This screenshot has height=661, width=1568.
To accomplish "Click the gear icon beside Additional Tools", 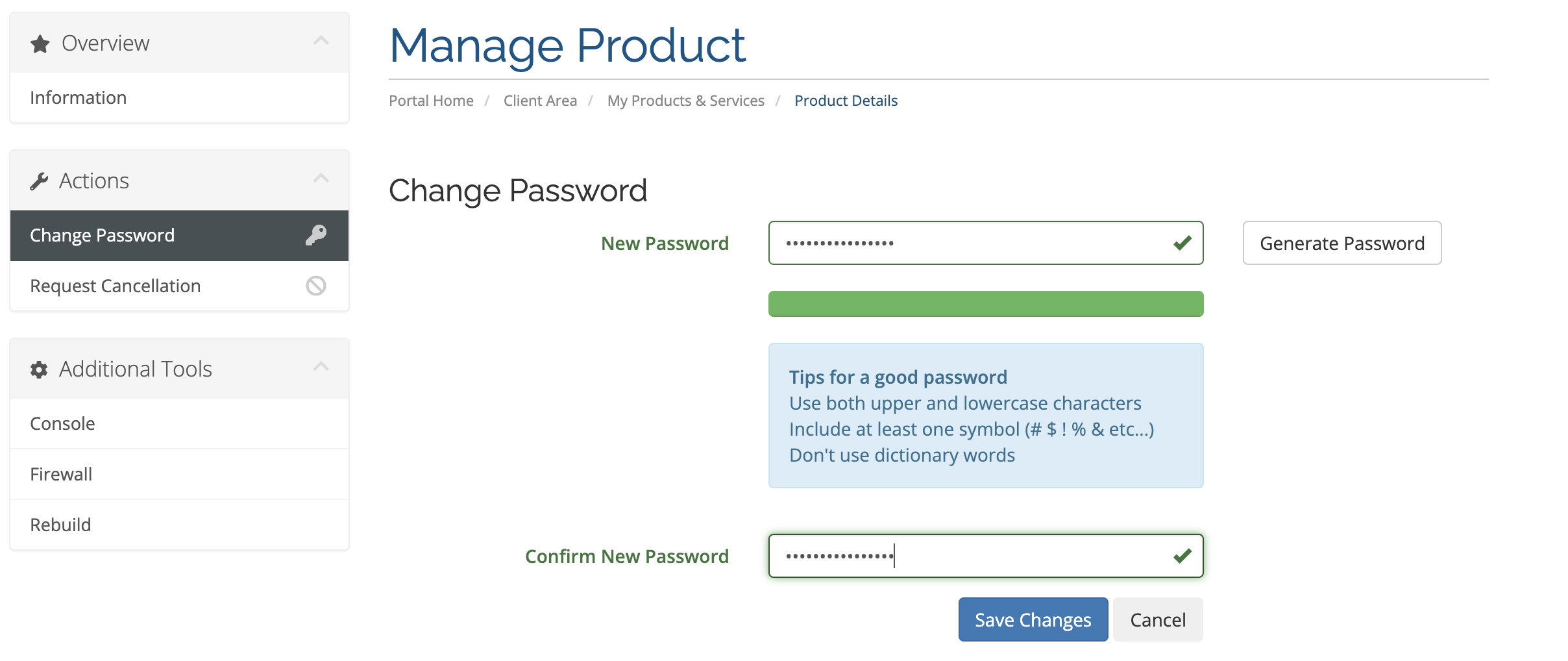I will coord(39,369).
